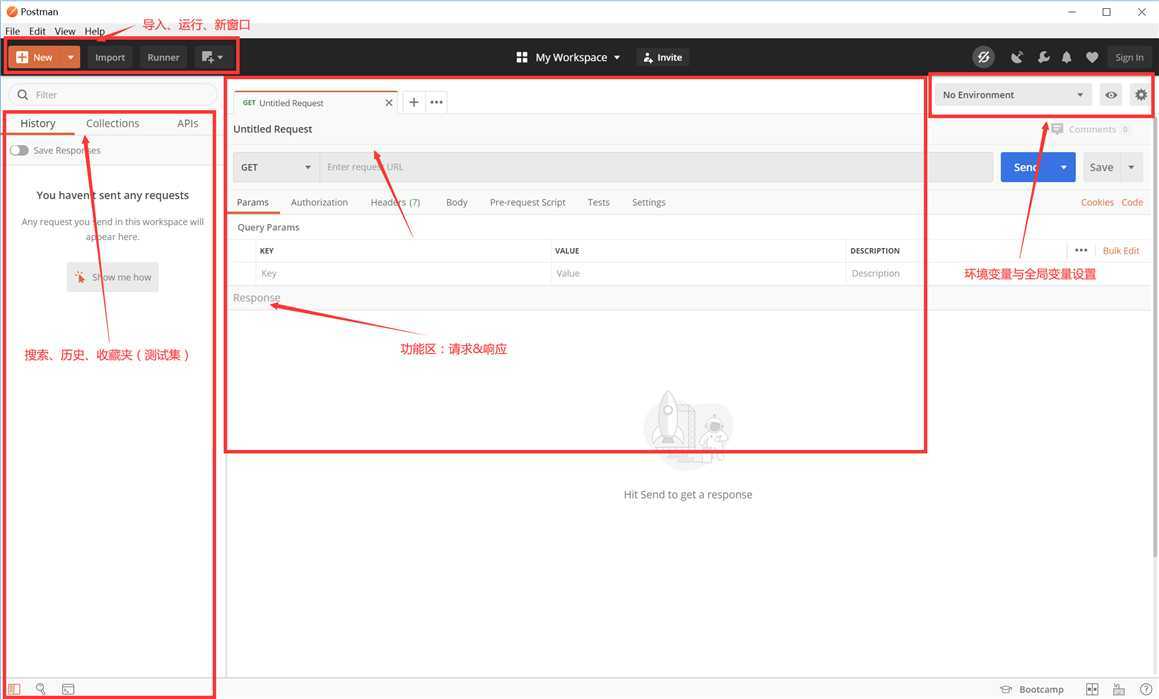
Task: Open manage environments gear icon
Action: tap(1141, 95)
